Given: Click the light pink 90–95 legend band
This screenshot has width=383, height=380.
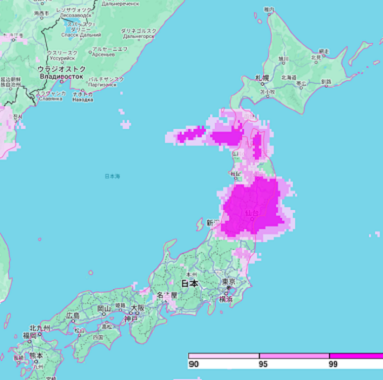Looking at the screenshot, I should pyautogui.click(x=224, y=356).
